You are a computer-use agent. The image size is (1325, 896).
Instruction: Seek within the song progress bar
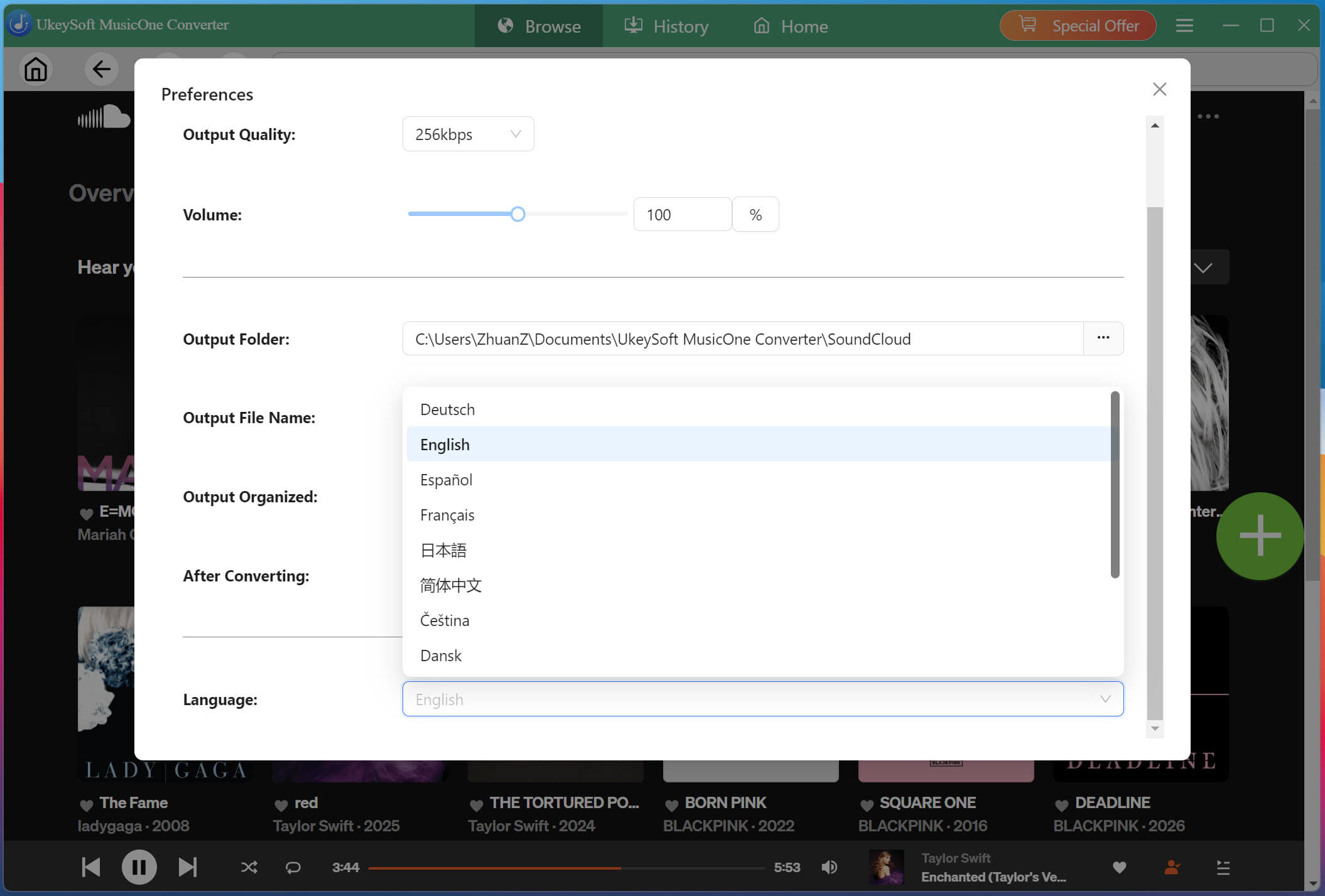tap(566, 868)
